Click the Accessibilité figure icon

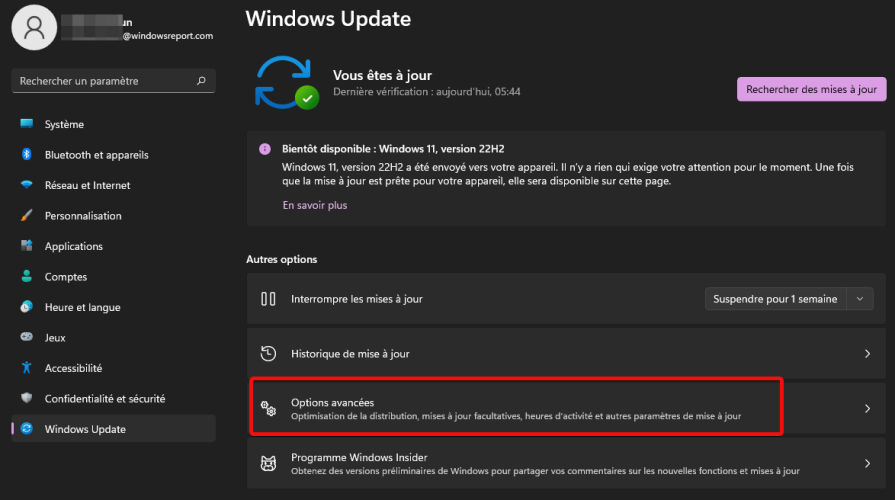click(x=26, y=368)
